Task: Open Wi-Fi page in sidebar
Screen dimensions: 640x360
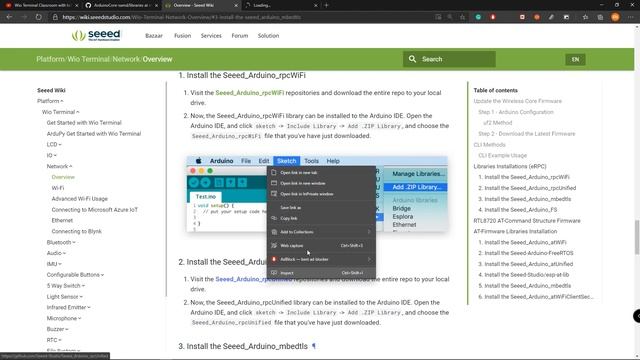Action: 58,188
